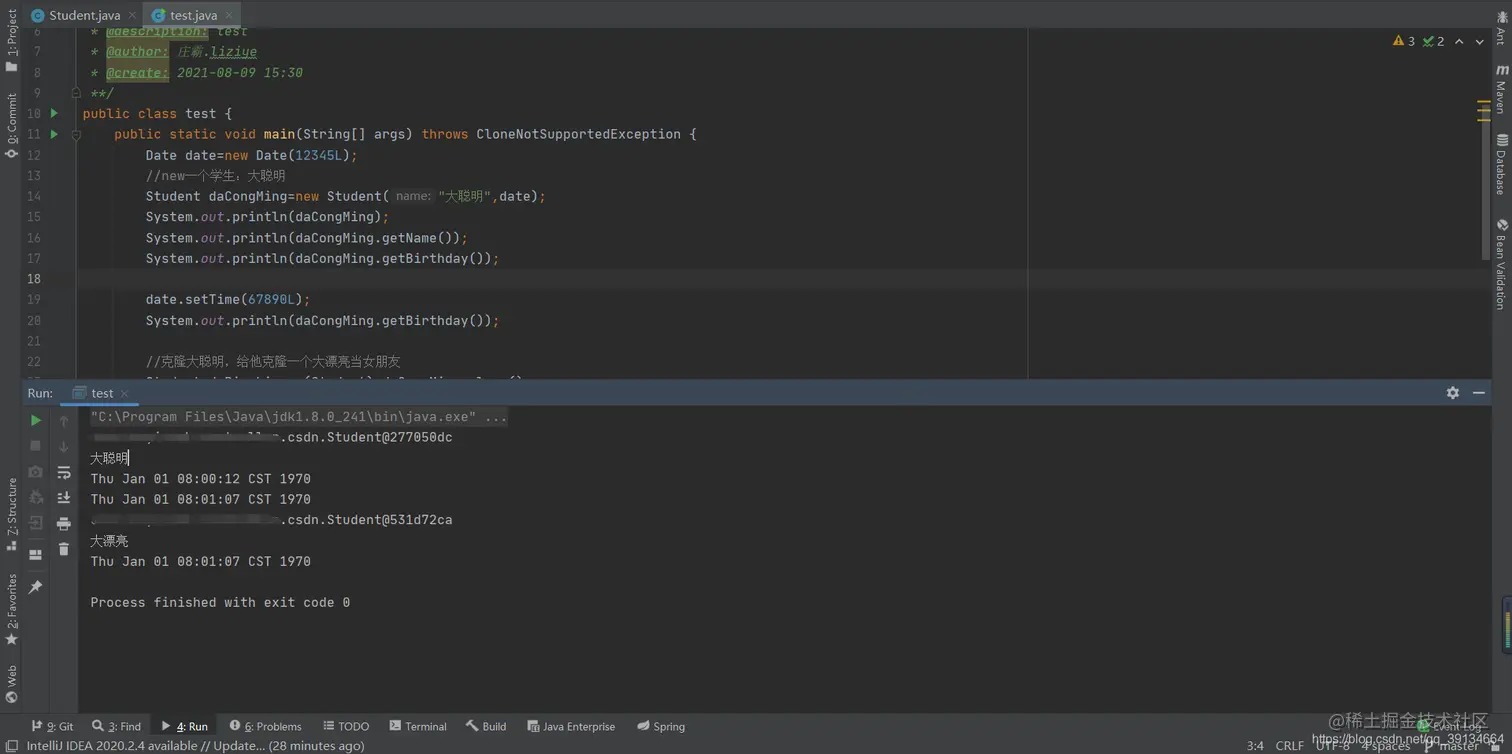
Task: Run class test from line 10 gutter arrow
Action: click(55, 113)
